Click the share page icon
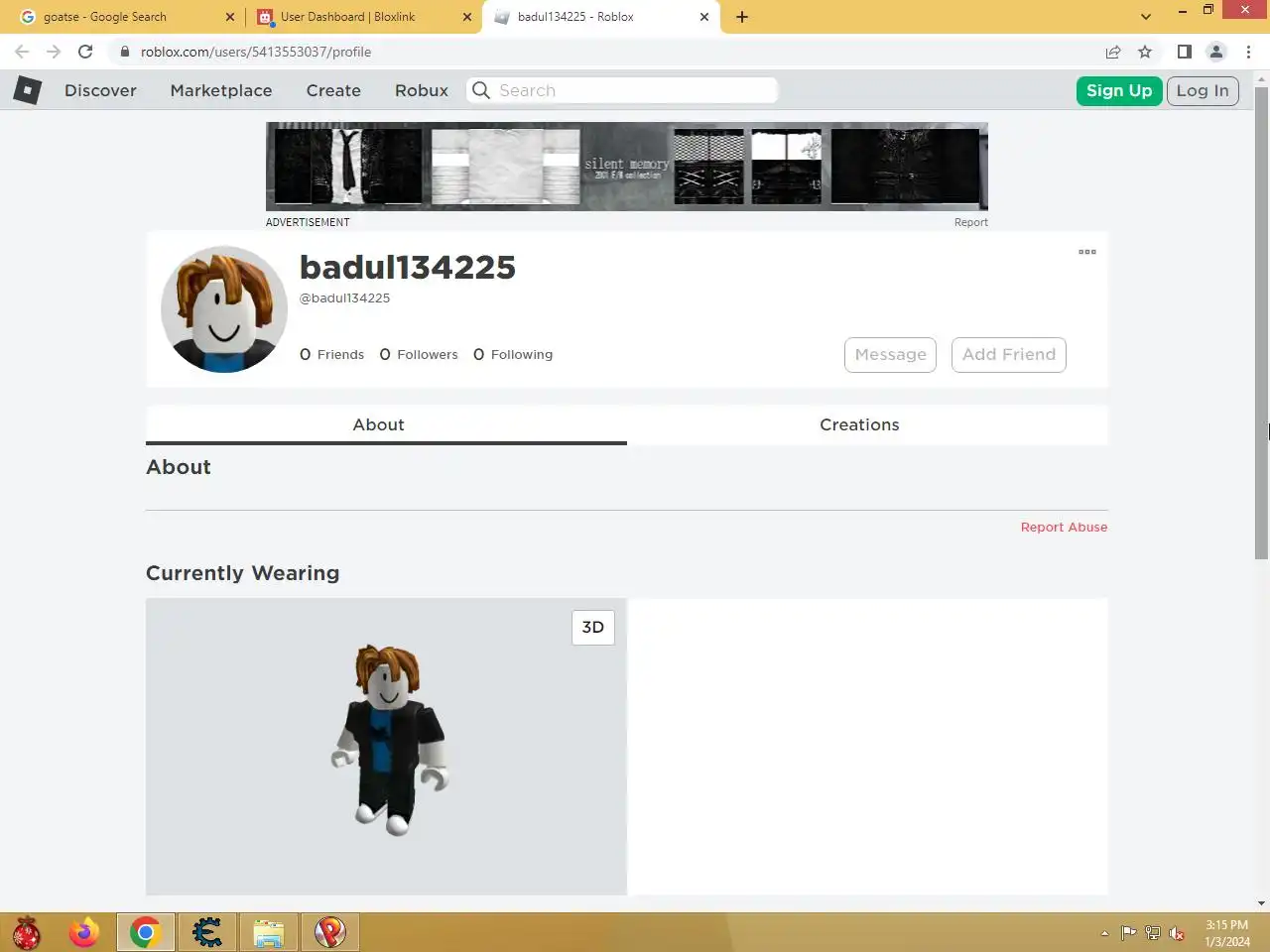The width and height of the screenshot is (1270, 952). [x=1113, y=52]
